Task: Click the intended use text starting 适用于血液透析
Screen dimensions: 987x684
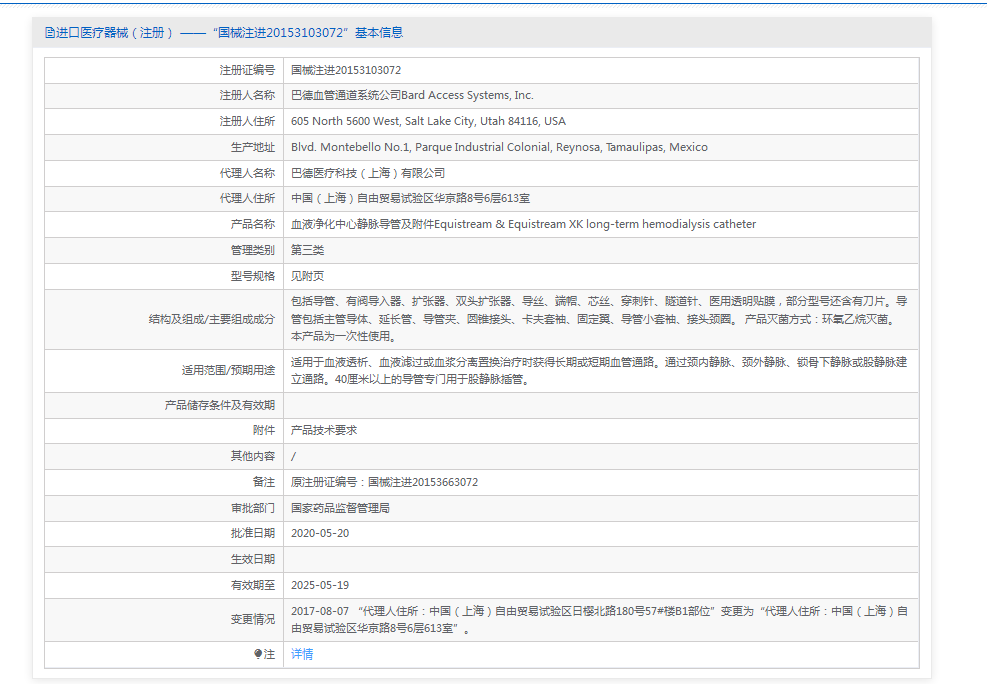Action: click(599, 371)
